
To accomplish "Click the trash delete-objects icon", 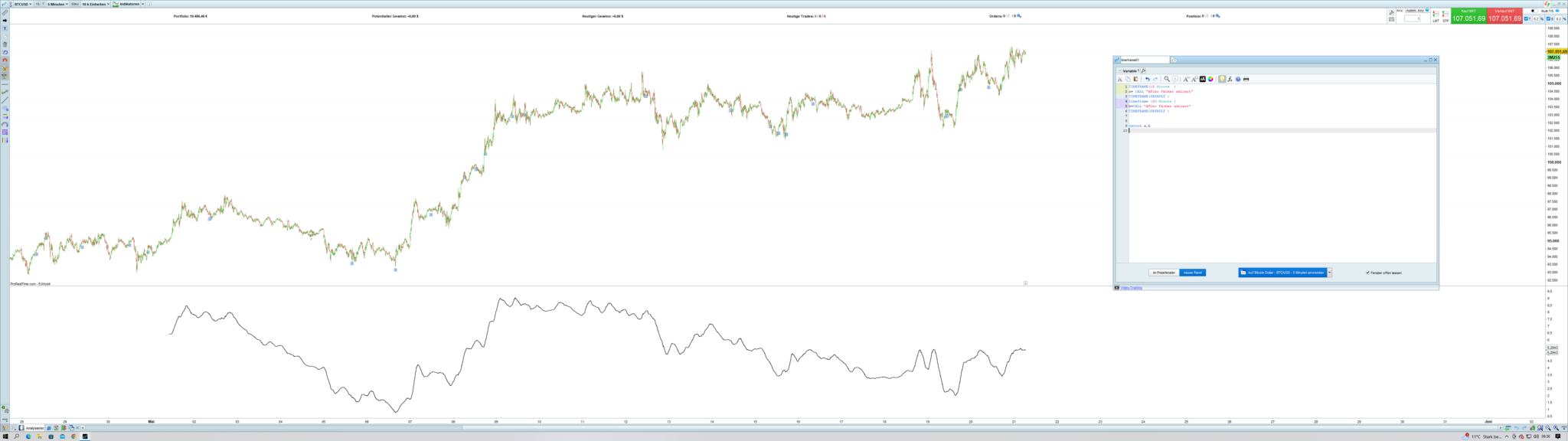I will [5, 44].
